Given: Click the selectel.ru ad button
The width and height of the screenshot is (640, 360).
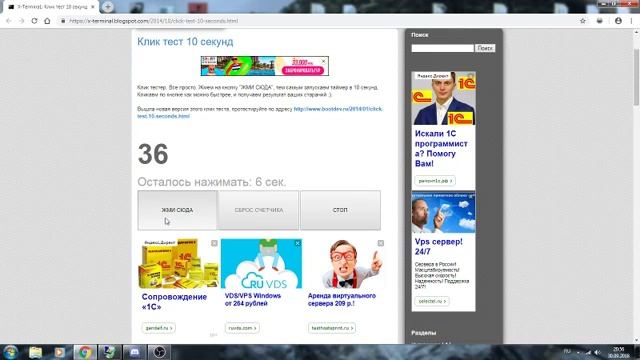Looking at the screenshot, I should point(432,301).
